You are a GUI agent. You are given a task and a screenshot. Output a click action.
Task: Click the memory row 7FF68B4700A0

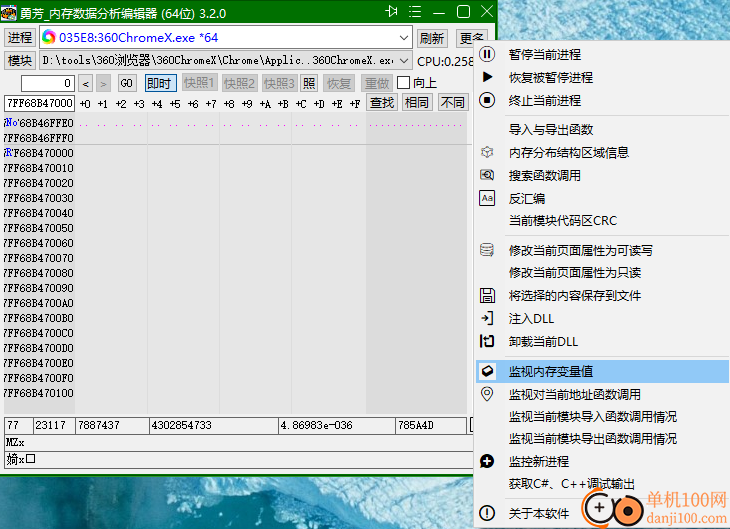[x=39, y=303]
